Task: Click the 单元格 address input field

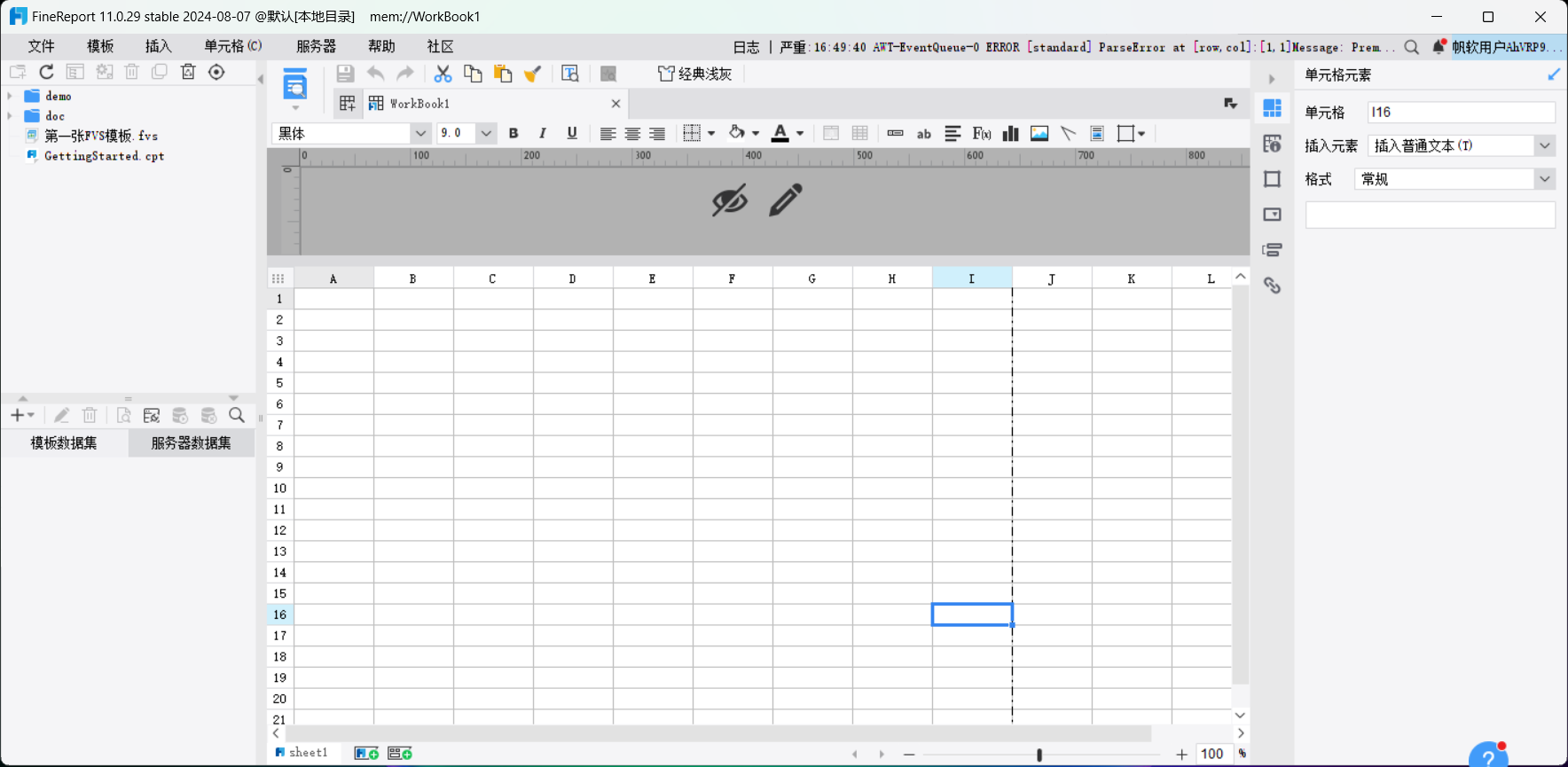Action: pos(1460,112)
